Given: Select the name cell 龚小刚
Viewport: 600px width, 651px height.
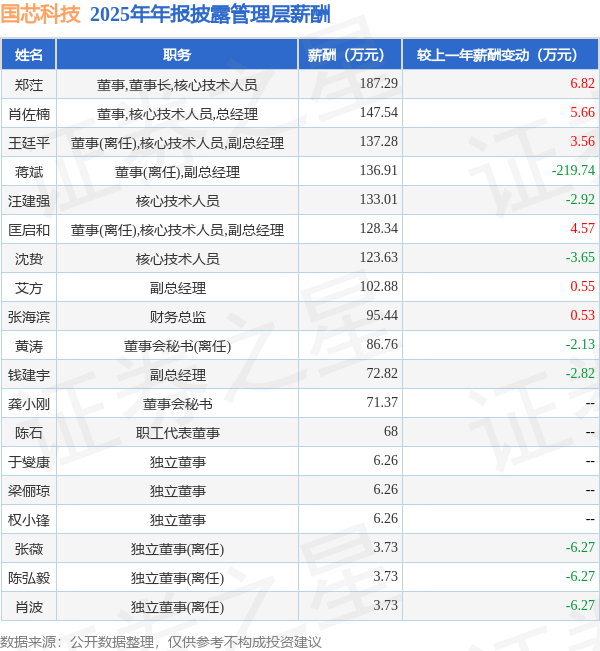Looking at the screenshot, I should click(29, 404).
